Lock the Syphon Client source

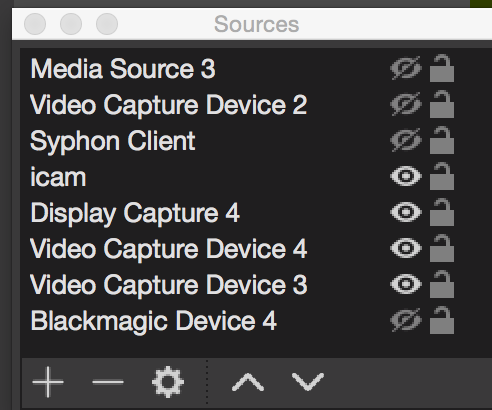[442, 140]
